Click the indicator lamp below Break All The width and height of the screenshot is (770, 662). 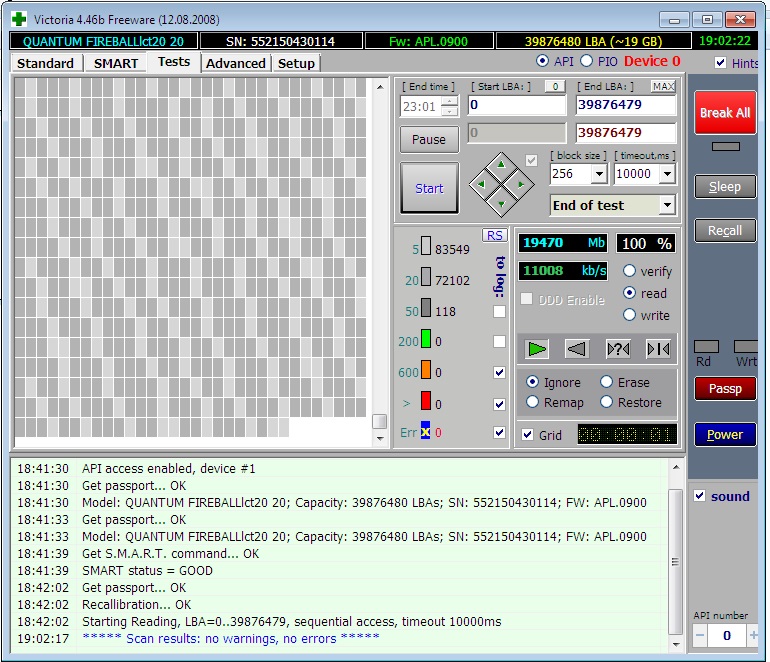tap(726, 146)
